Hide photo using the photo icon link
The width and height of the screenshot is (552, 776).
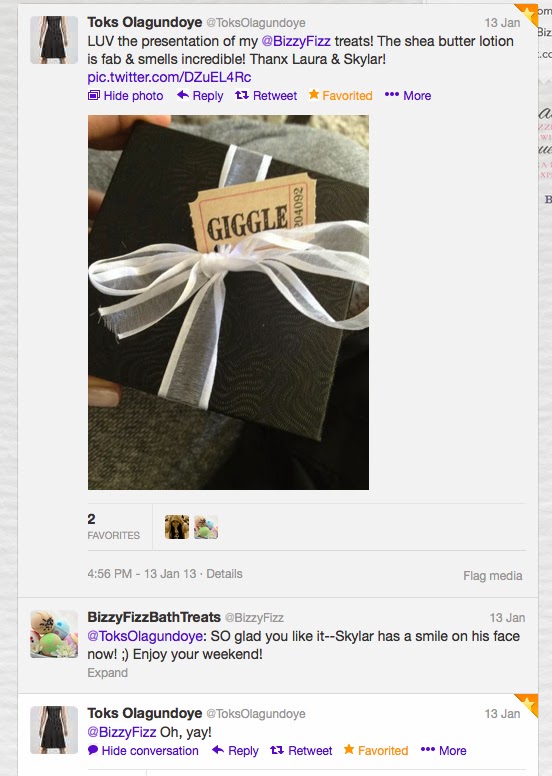click(x=94, y=95)
